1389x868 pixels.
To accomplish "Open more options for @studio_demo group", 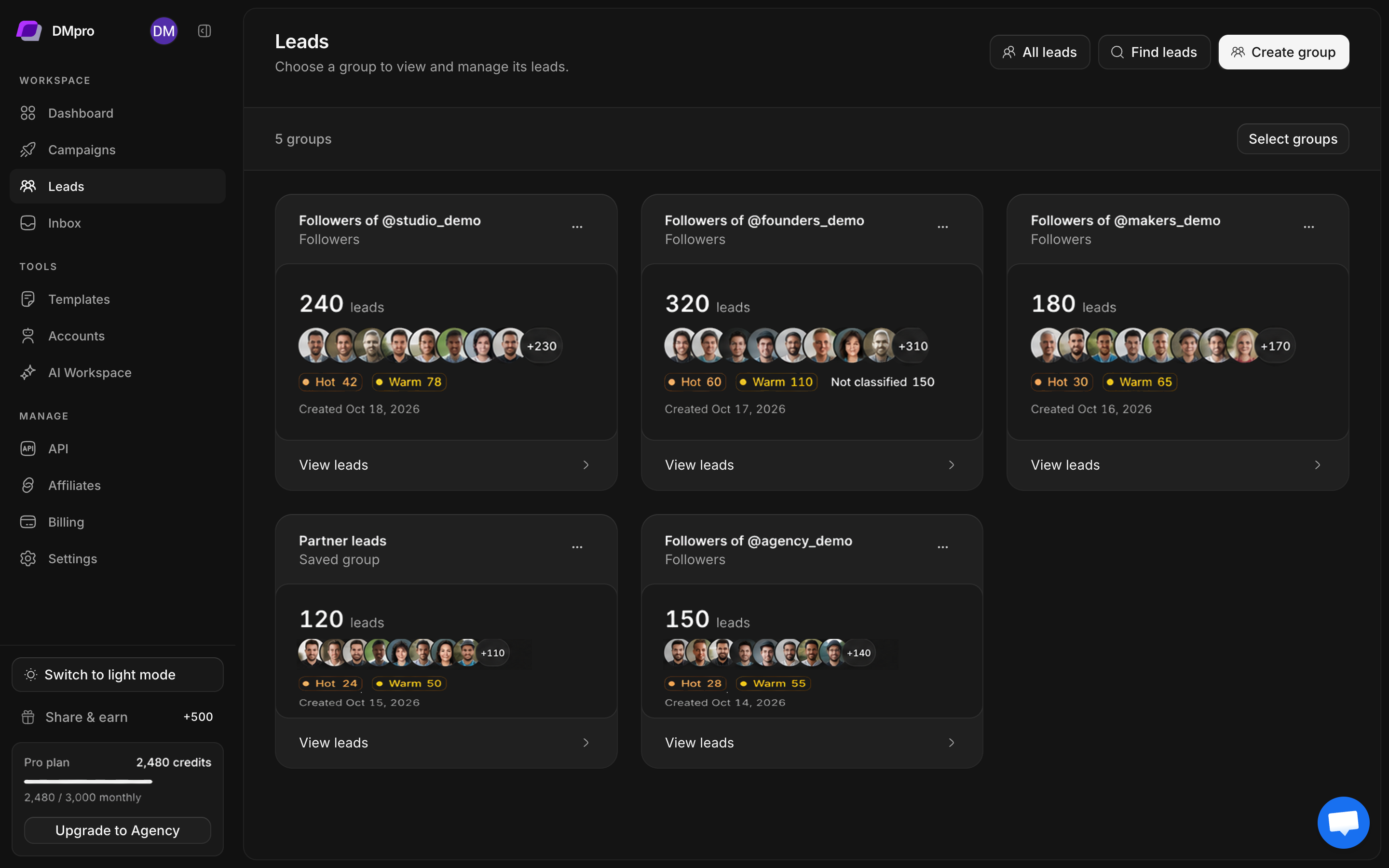I will tap(577, 227).
